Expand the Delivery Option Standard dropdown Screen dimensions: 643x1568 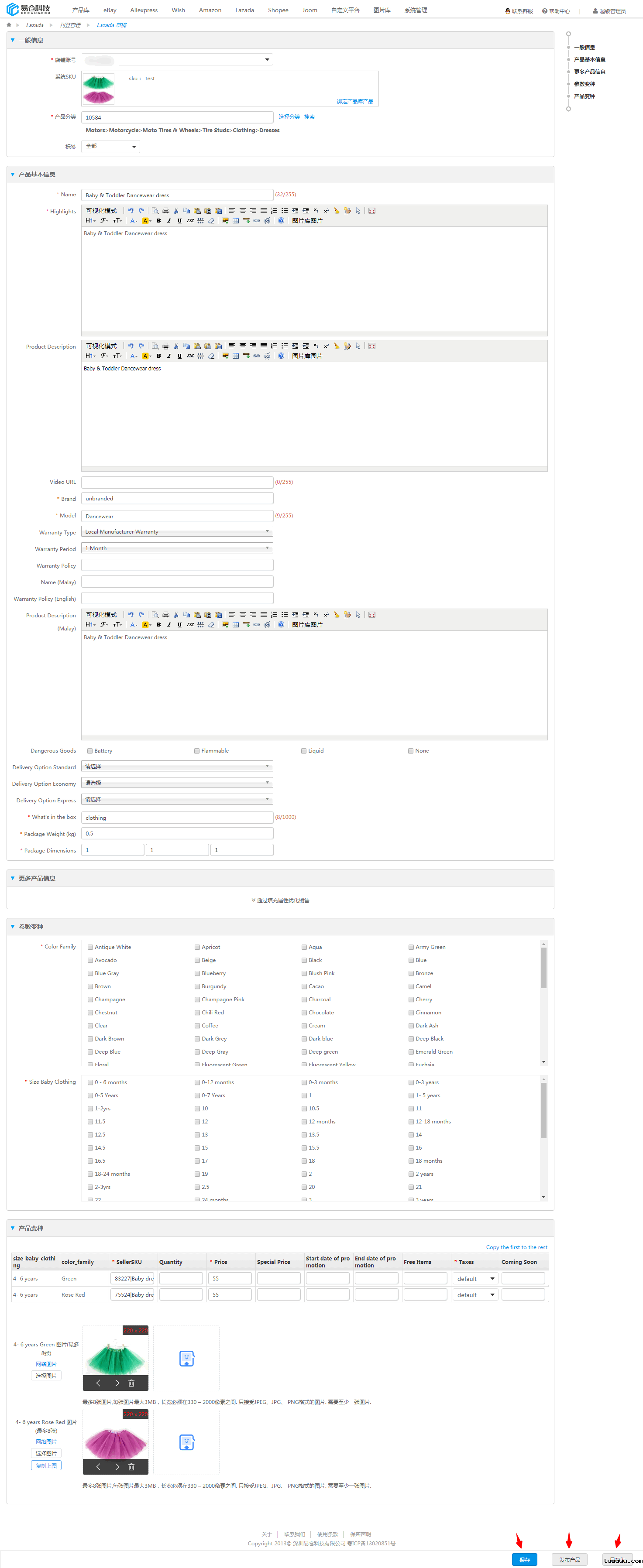tap(177, 767)
